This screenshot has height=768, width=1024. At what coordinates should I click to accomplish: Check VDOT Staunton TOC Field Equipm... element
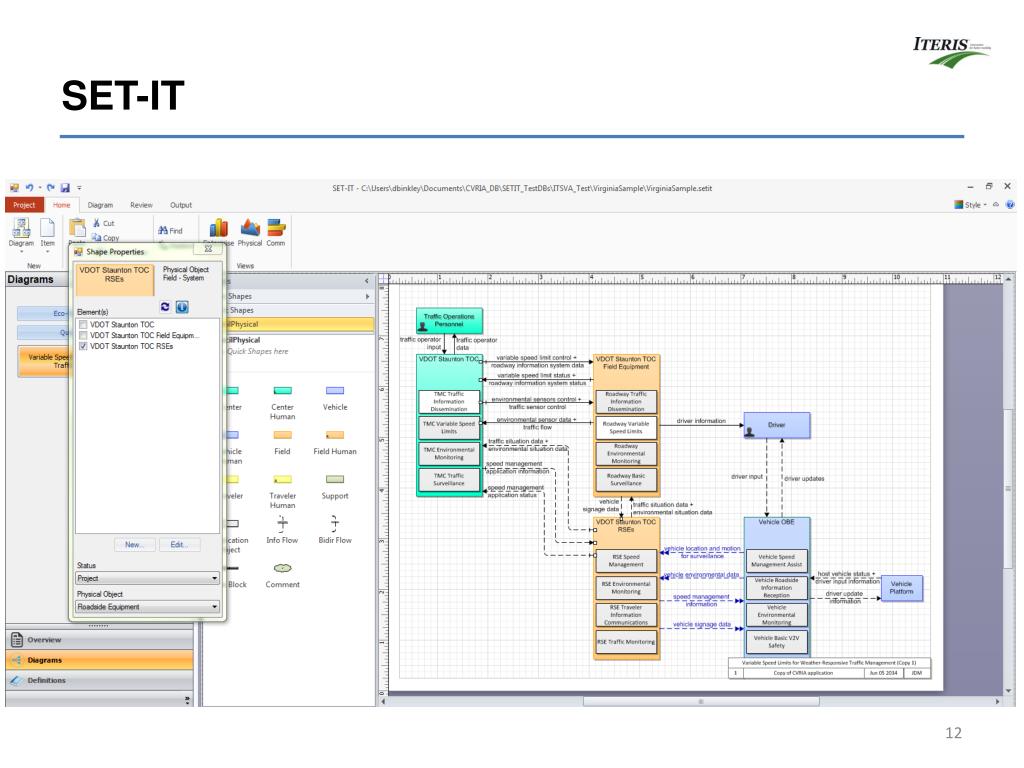(83, 336)
